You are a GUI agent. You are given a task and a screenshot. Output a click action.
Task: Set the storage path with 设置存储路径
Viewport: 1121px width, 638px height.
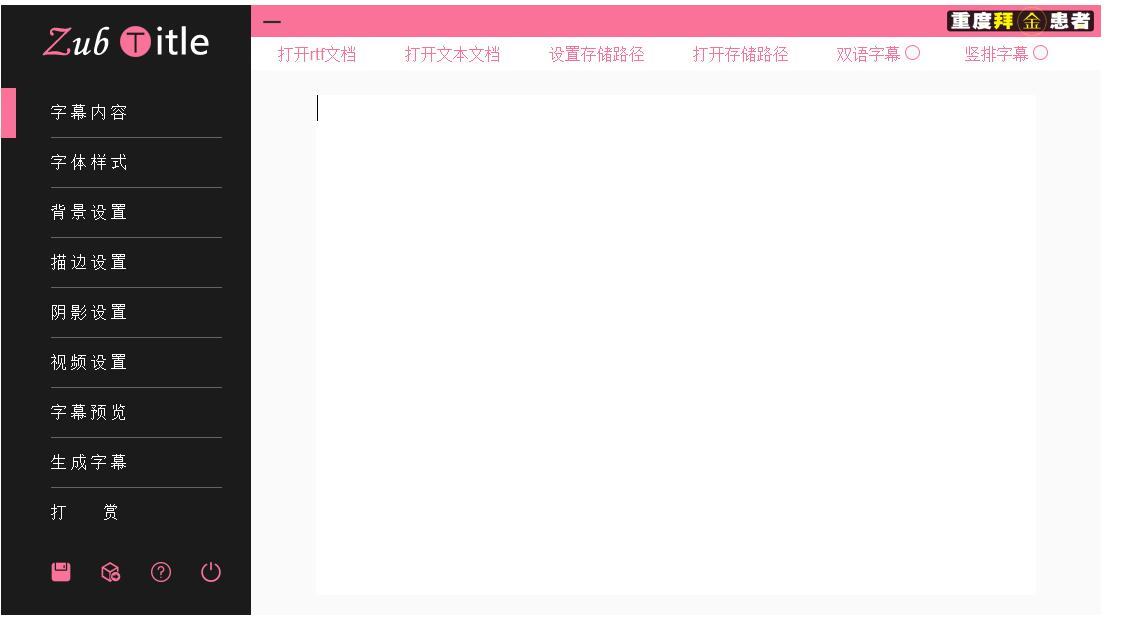pos(596,55)
